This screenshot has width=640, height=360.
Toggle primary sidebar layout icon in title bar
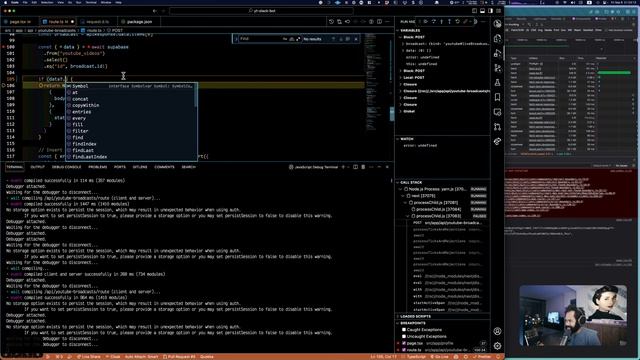pos(474,11)
